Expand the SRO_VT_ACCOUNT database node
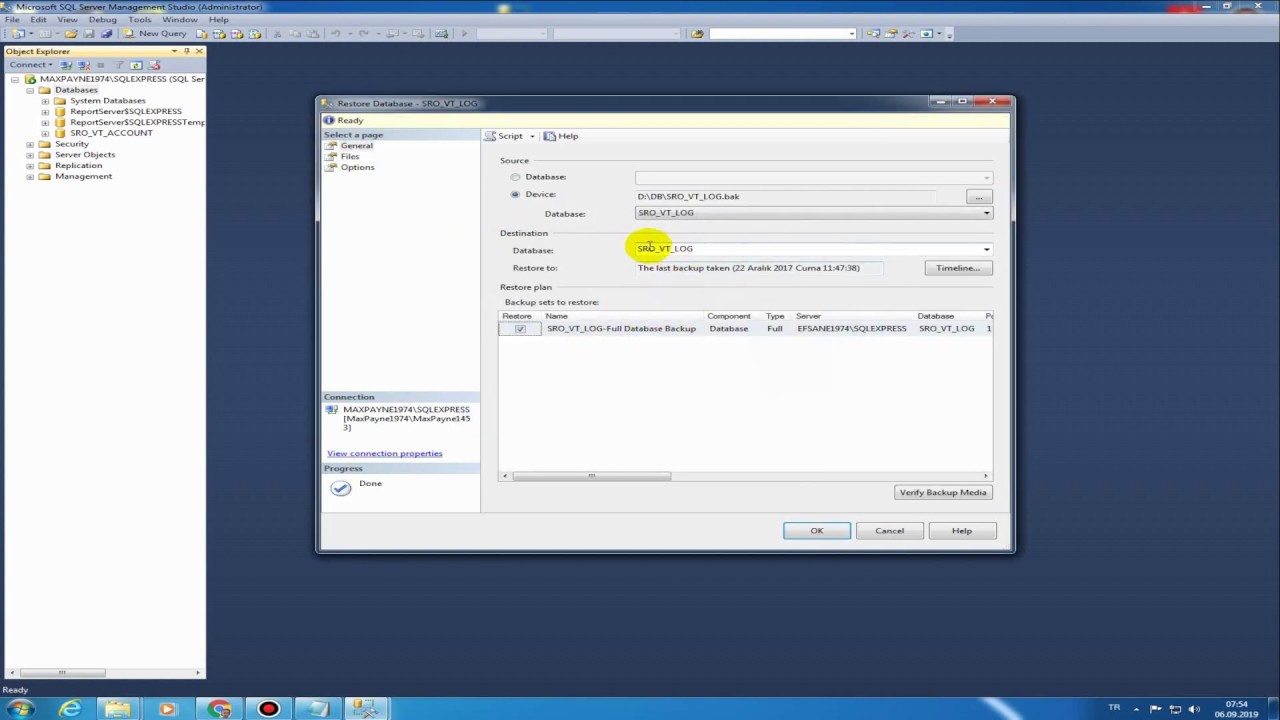 tap(45, 133)
